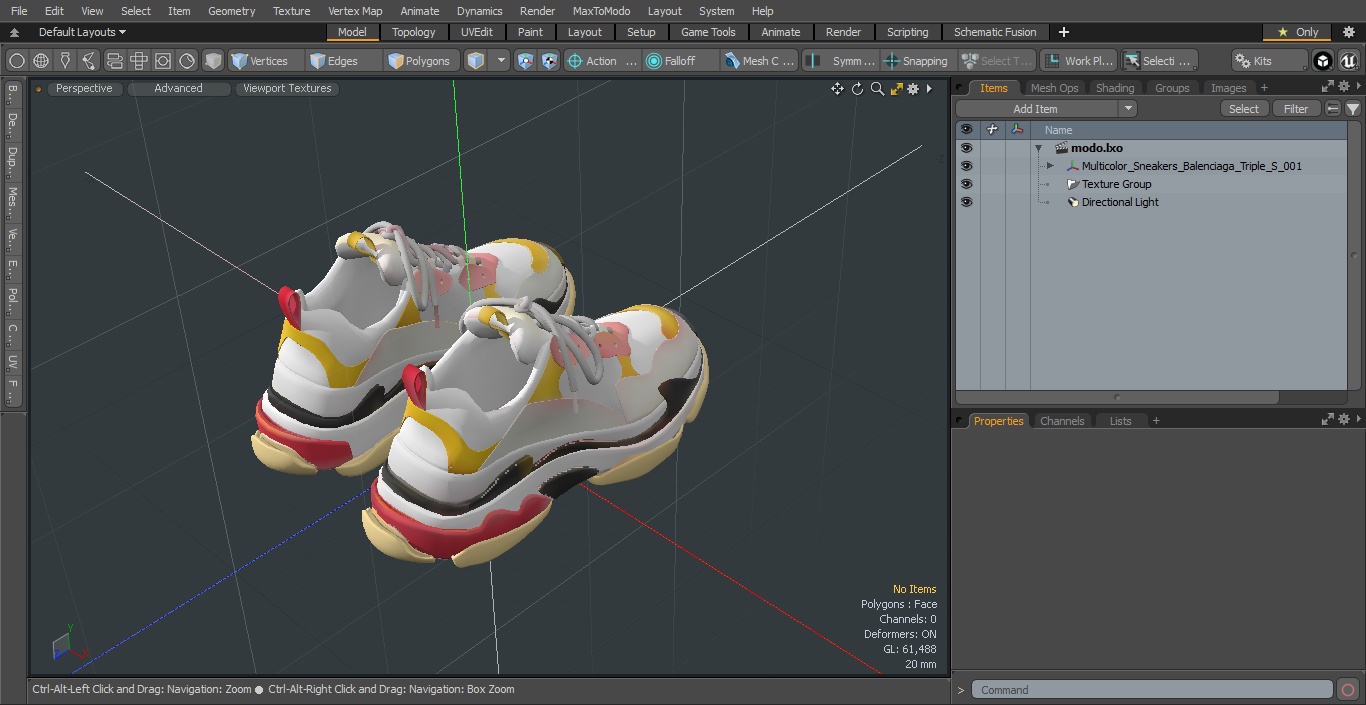The image size is (1366, 705).
Task: Toggle visibility of modo.lxo scene
Action: (x=966, y=148)
